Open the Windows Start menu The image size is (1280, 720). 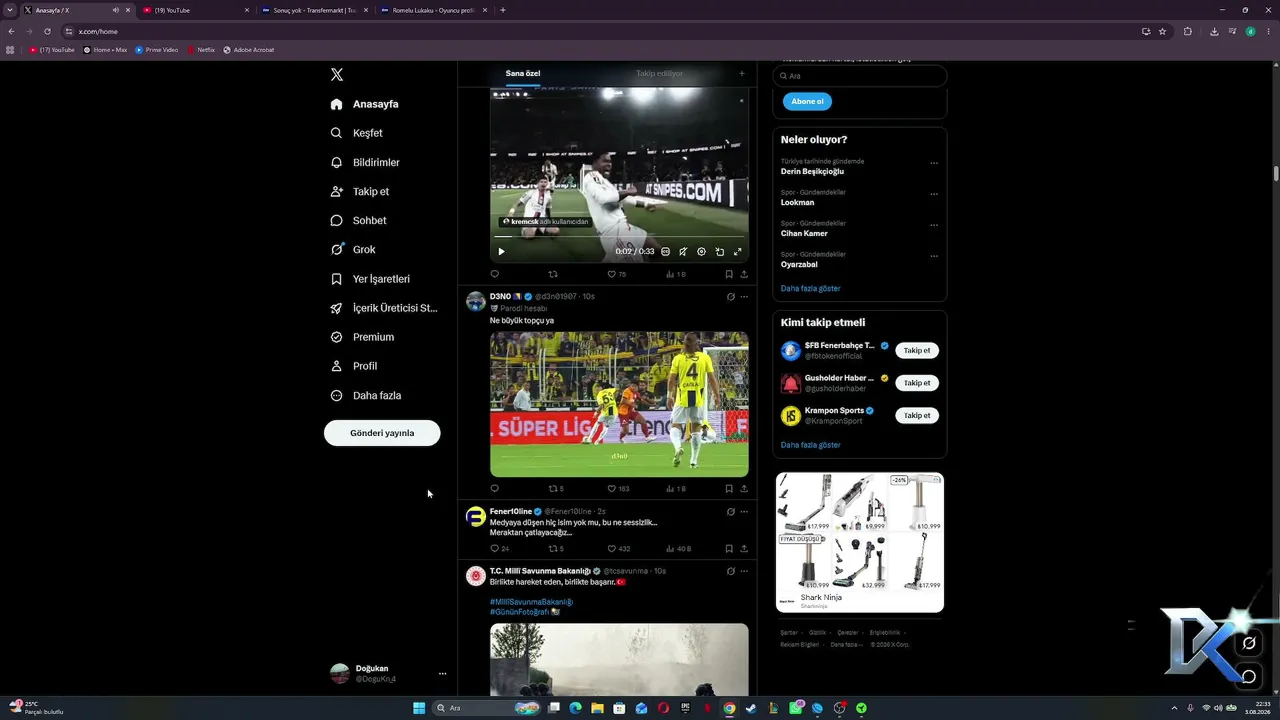coord(419,708)
